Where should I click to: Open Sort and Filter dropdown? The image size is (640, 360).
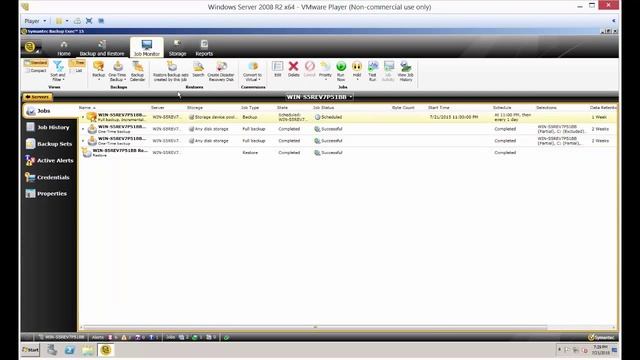58,71
